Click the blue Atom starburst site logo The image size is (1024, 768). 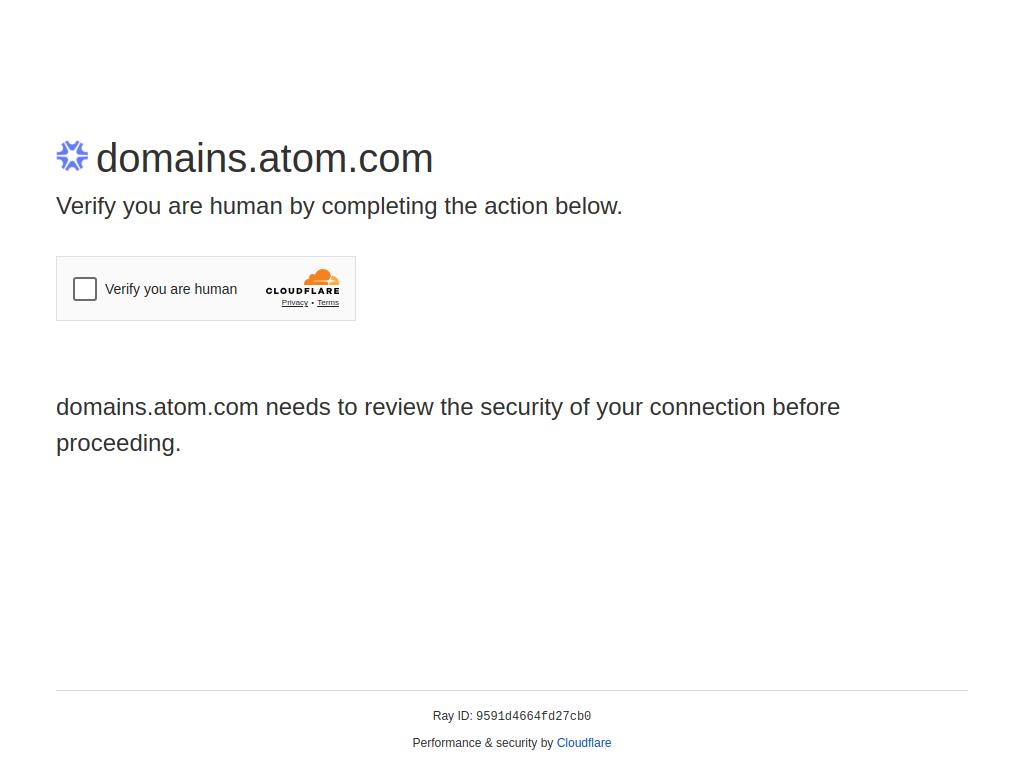[72, 156]
